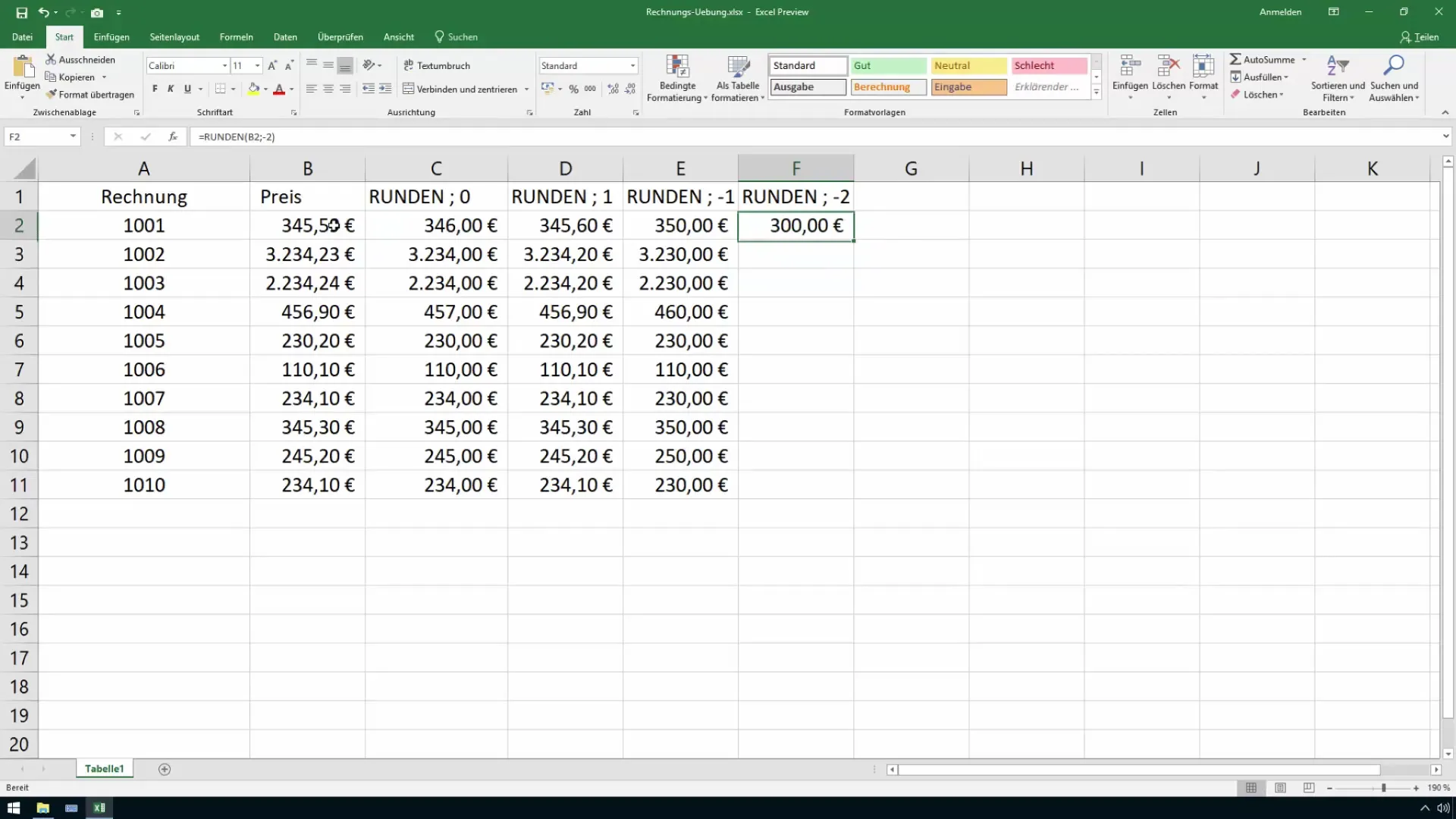
Task: Apply red font color A icon
Action: [279, 89]
